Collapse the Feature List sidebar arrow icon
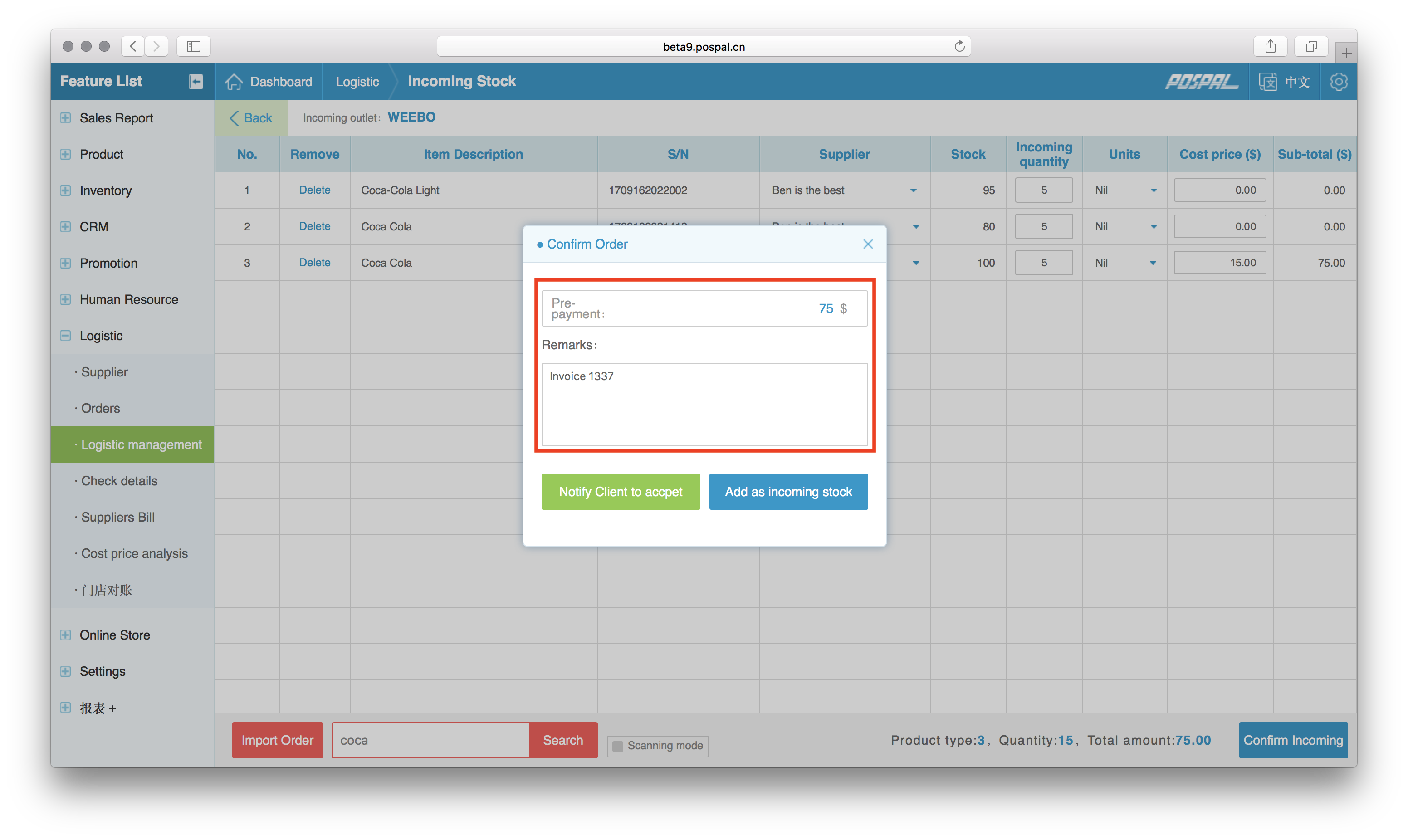The width and height of the screenshot is (1408, 840). tap(196, 82)
